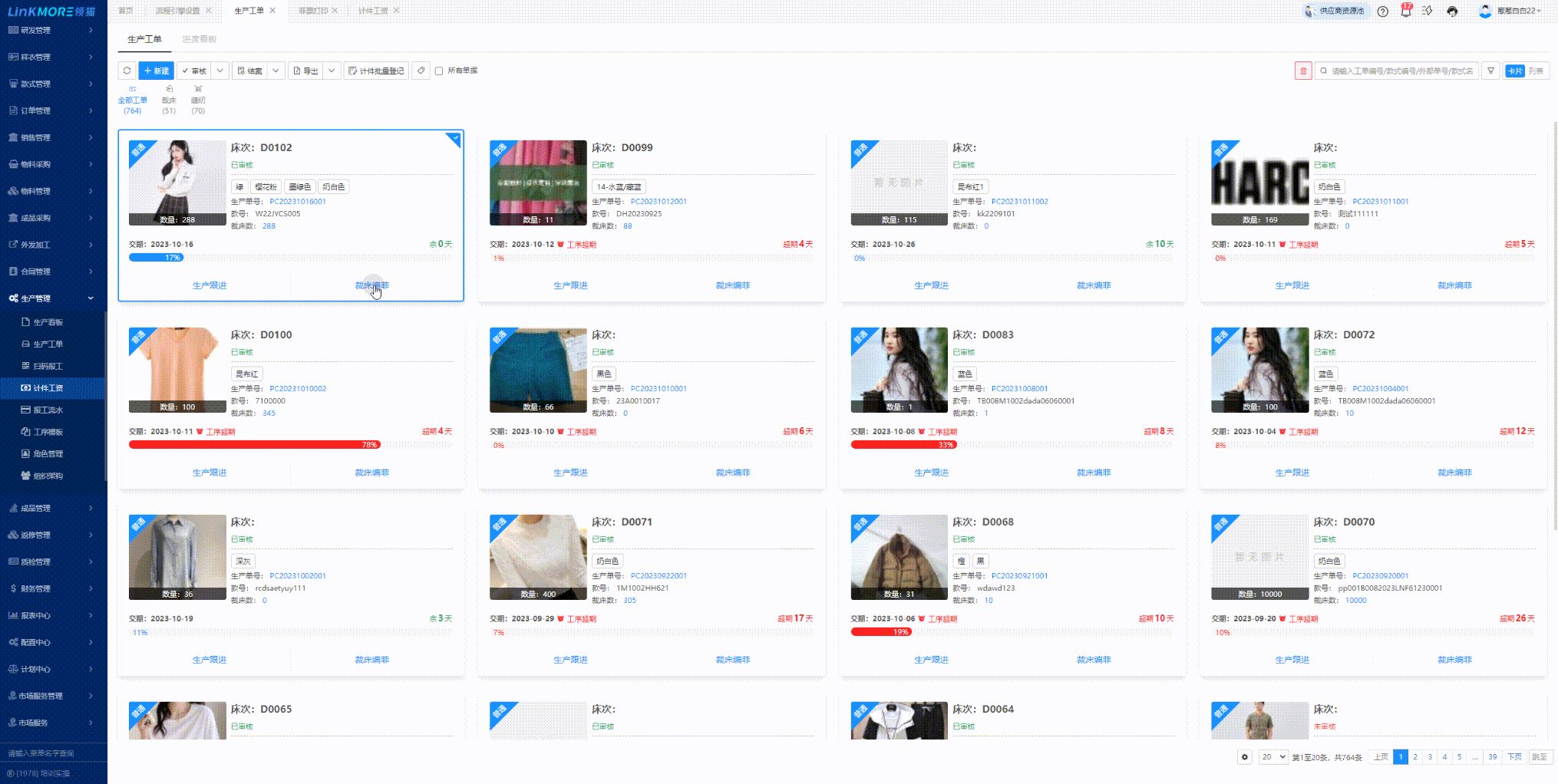Click the 下页 next page button
The width and height of the screenshot is (1558, 784).
click(1514, 757)
